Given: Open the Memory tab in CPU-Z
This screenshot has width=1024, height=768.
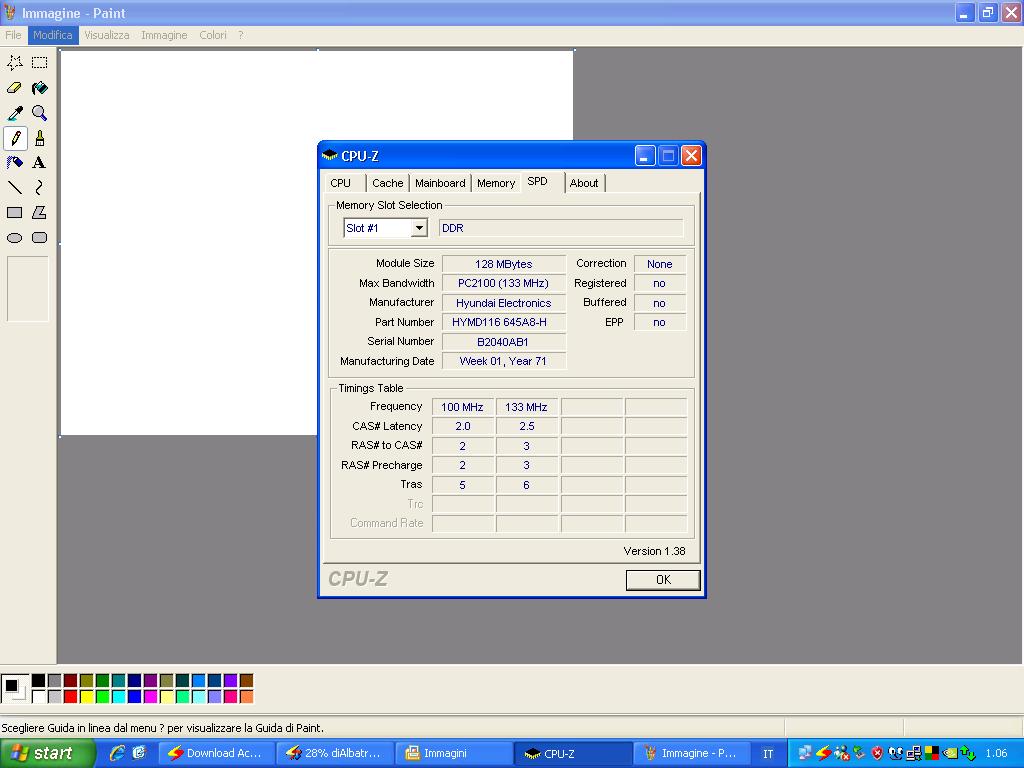Looking at the screenshot, I should (x=496, y=184).
